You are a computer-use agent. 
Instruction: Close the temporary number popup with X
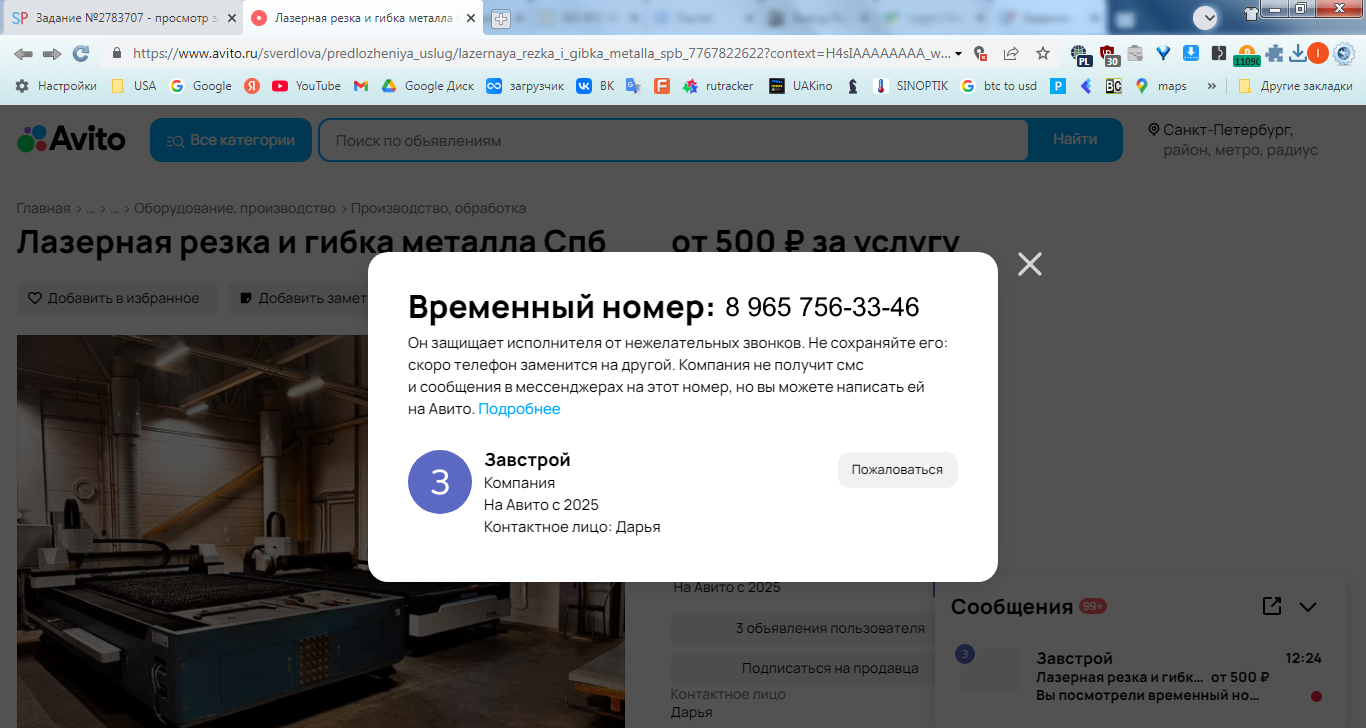pos(1029,264)
